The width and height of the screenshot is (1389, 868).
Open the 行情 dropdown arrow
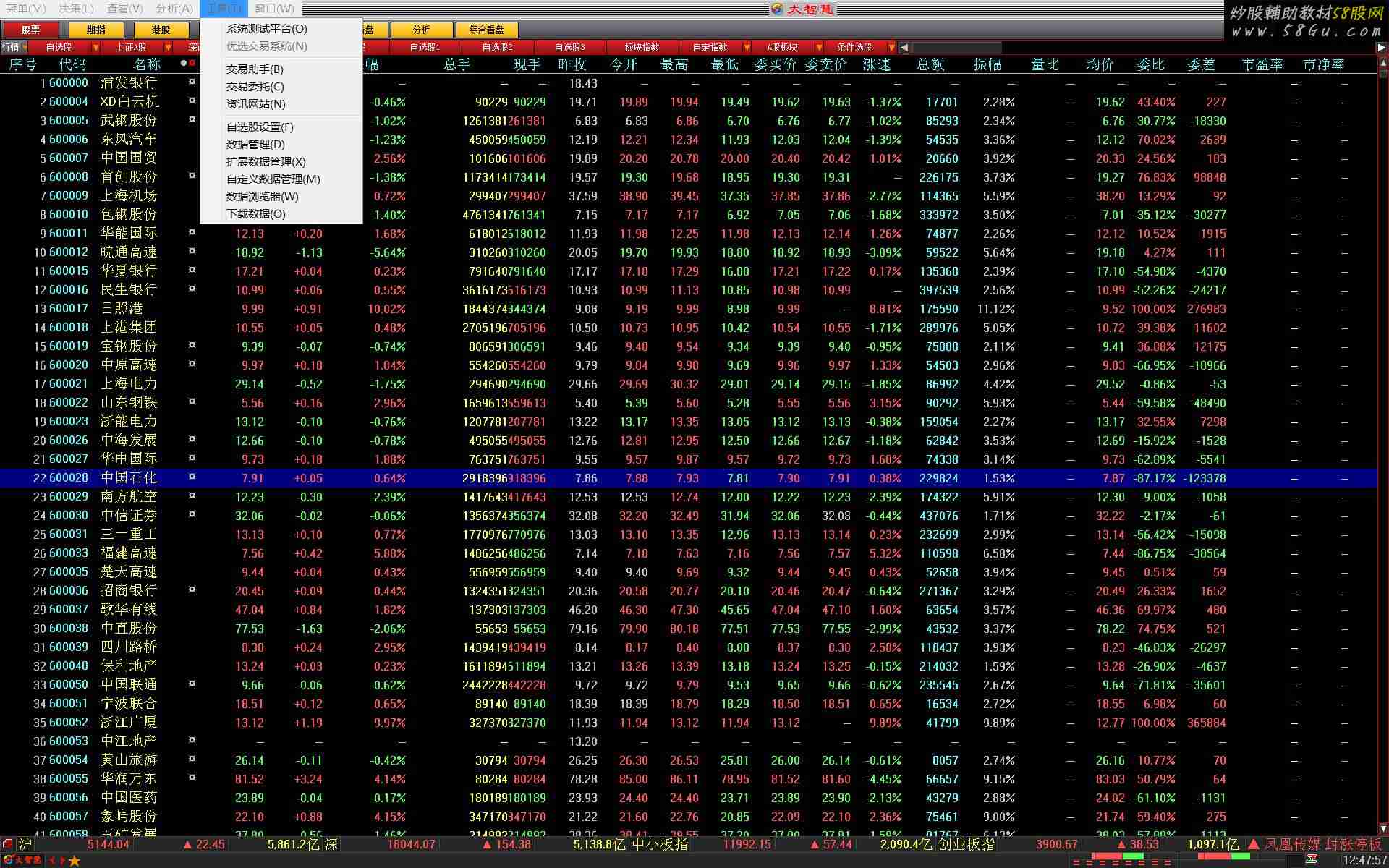[x=24, y=48]
